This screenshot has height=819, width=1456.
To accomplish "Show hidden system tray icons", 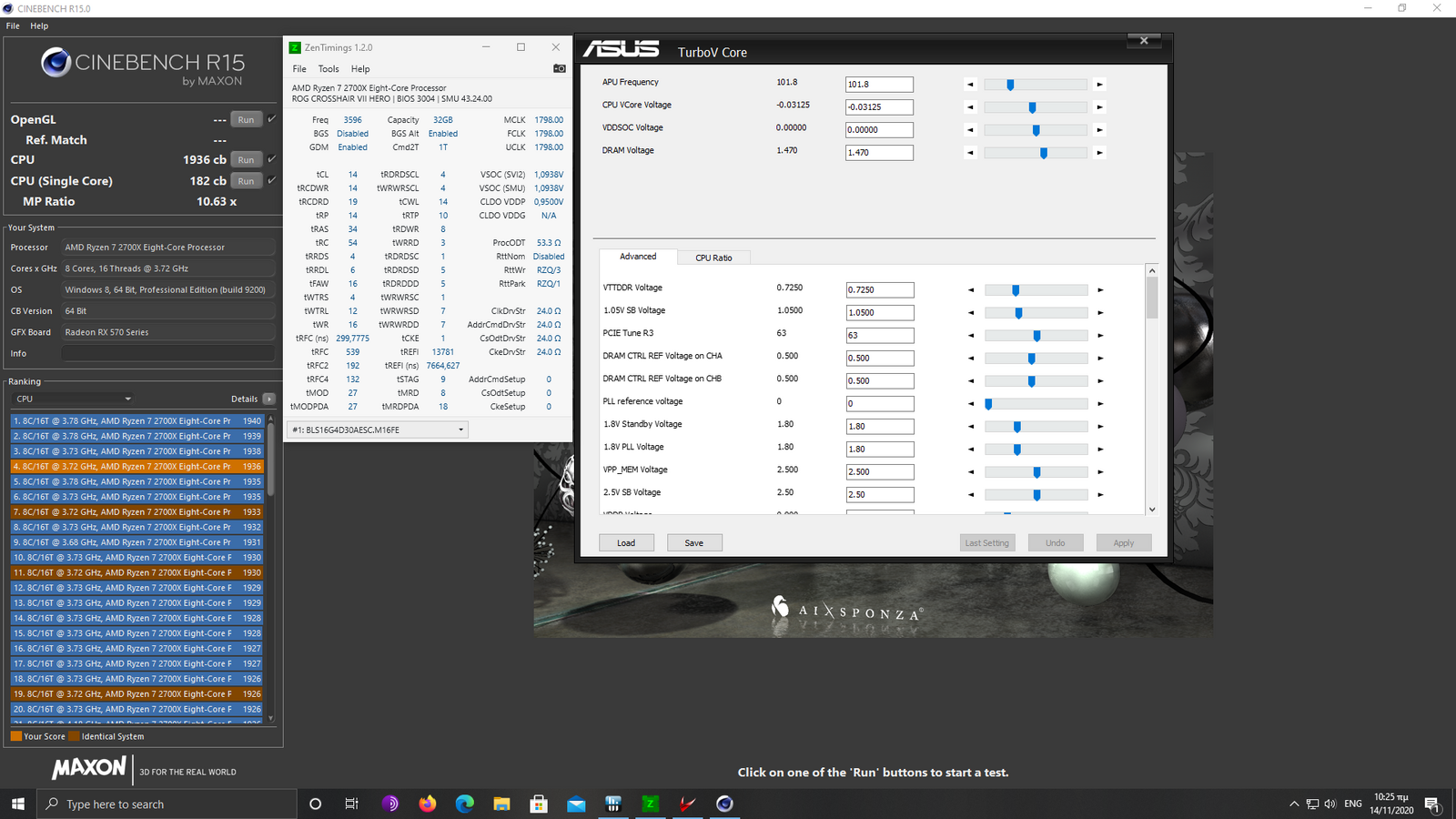I will [x=1294, y=804].
